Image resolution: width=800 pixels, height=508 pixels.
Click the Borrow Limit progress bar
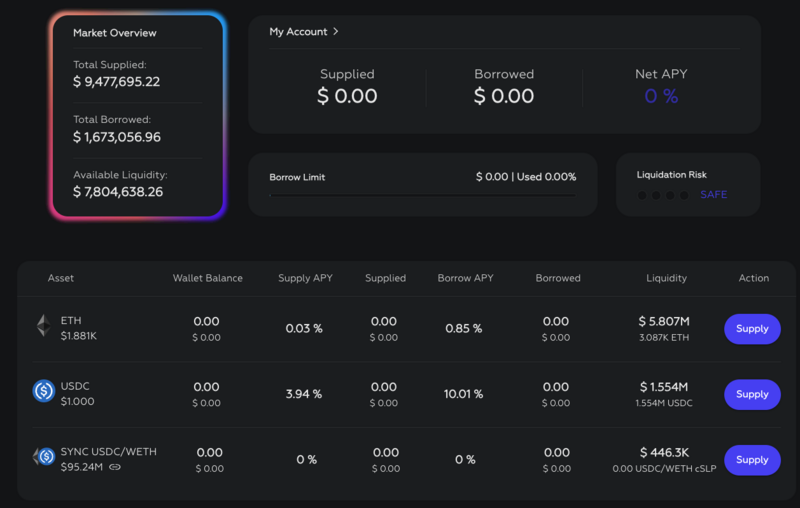[x=422, y=195]
